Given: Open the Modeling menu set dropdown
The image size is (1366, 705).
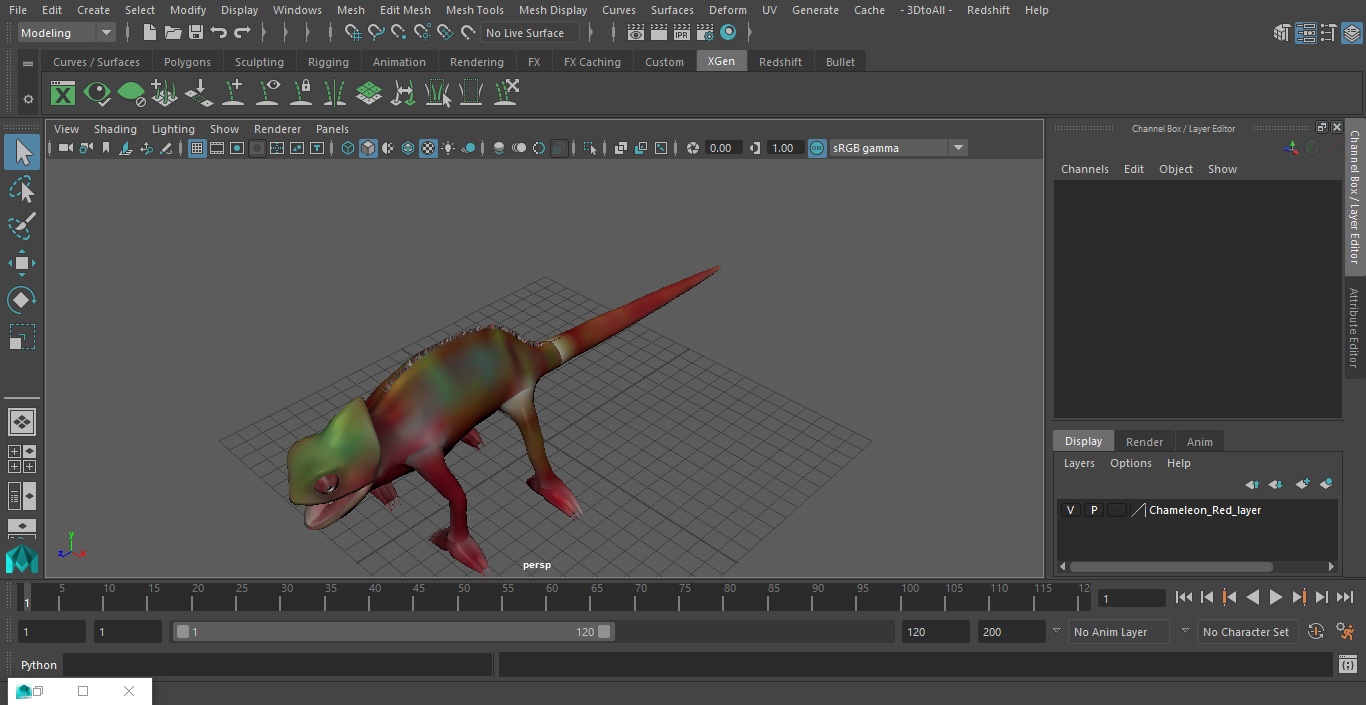Looking at the screenshot, I should (x=67, y=33).
